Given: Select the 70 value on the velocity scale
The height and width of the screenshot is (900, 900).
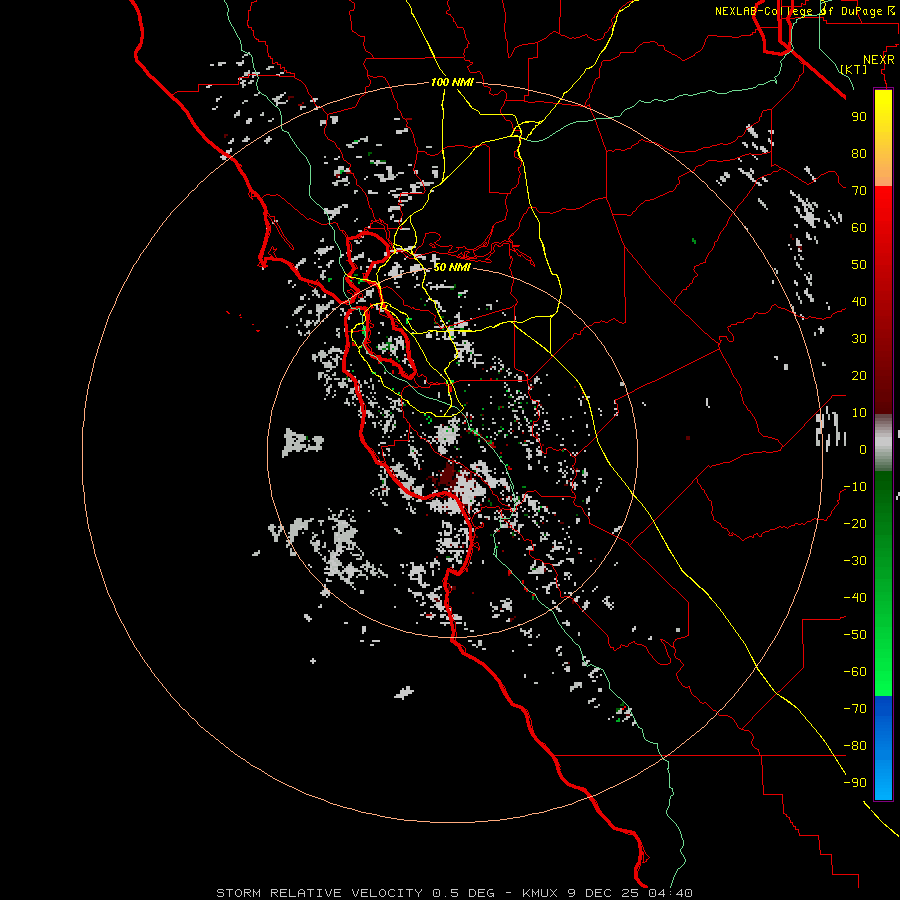Looking at the screenshot, I should tap(859, 191).
